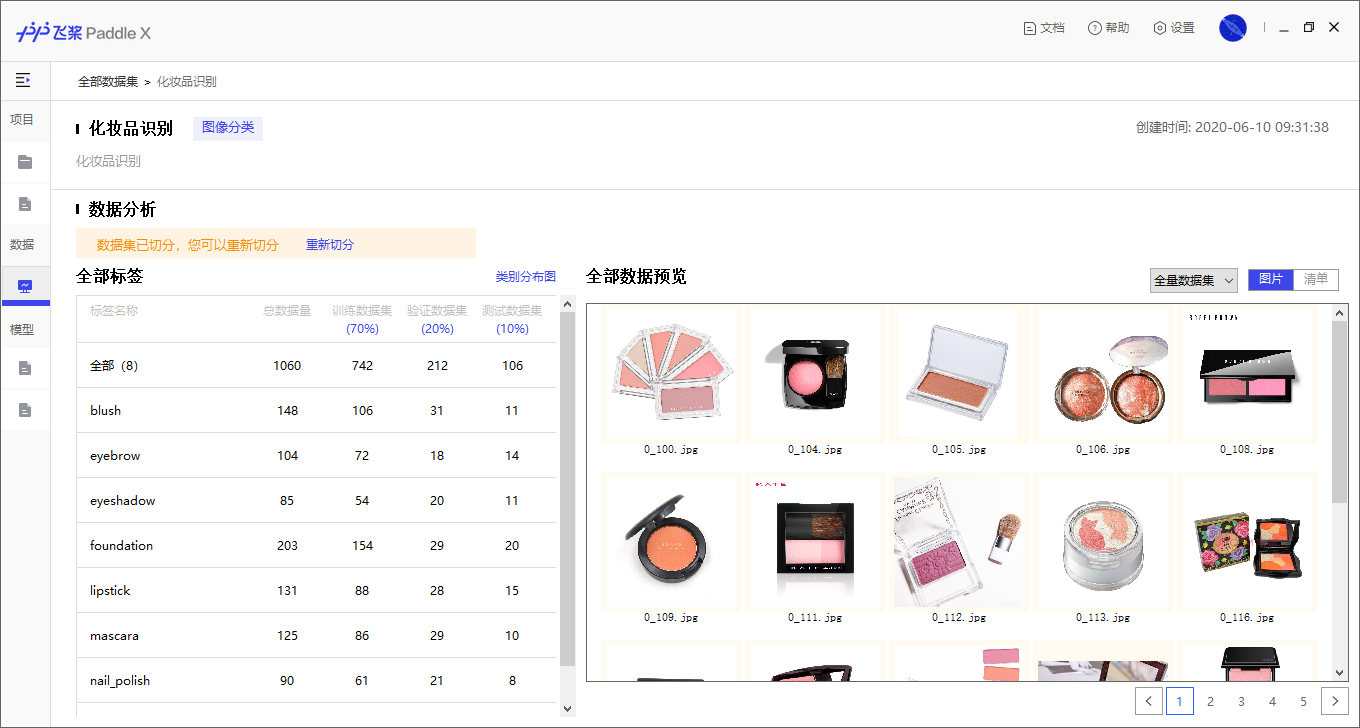Go to page 5

pyautogui.click(x=1304, y=701)
